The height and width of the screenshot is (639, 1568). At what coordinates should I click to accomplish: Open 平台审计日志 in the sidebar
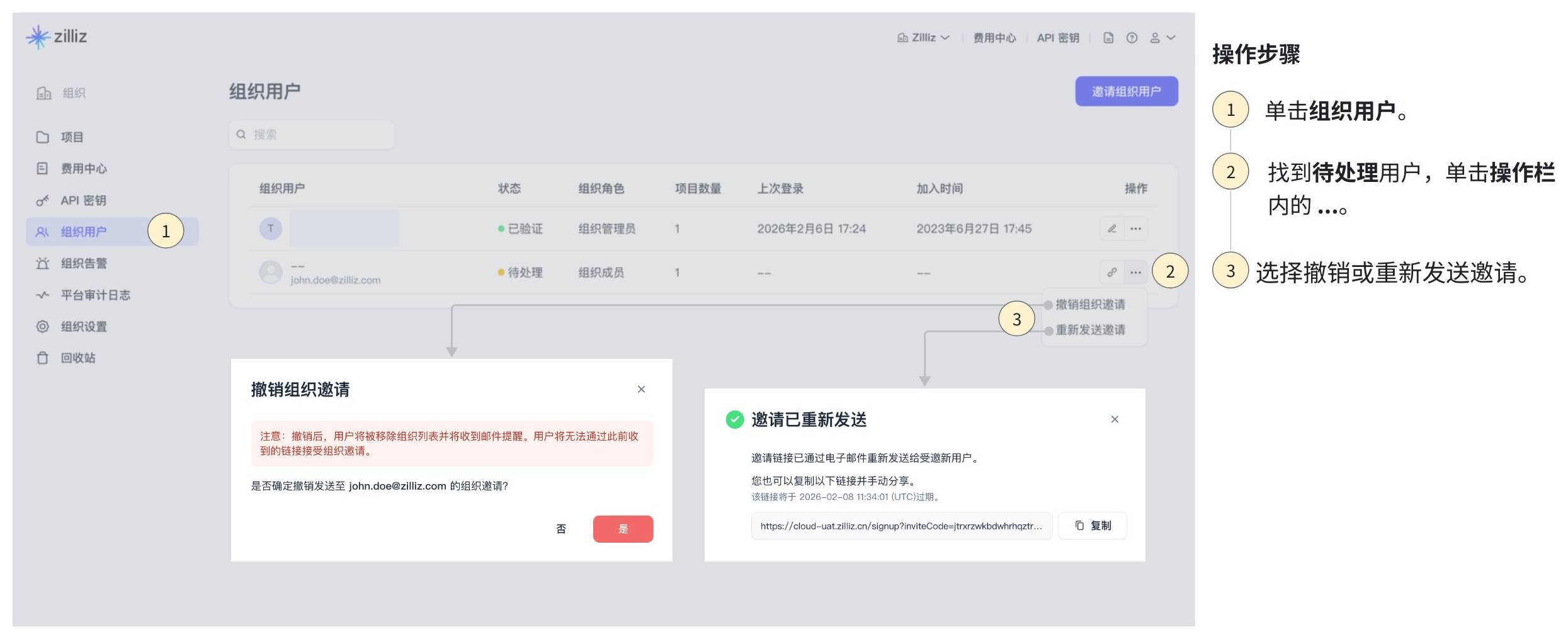click(x=95, y=295)
